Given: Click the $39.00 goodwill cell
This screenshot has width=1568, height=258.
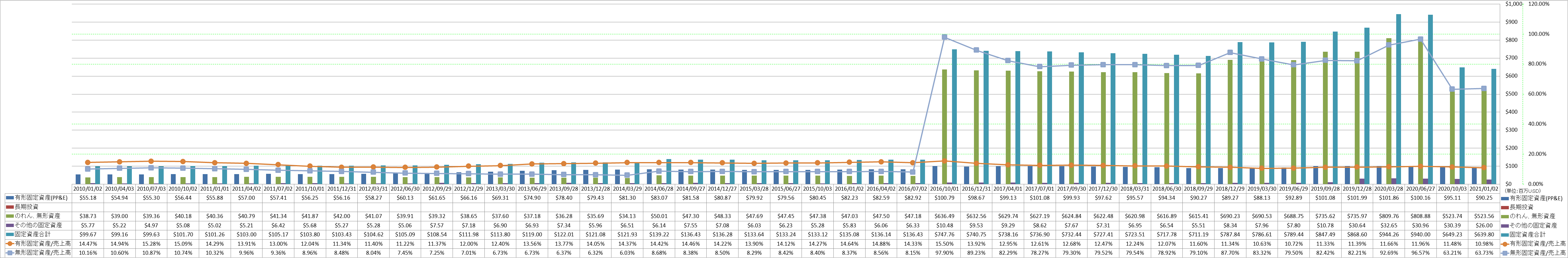Looking at the screenshot, I should click(x=120, y=217).
